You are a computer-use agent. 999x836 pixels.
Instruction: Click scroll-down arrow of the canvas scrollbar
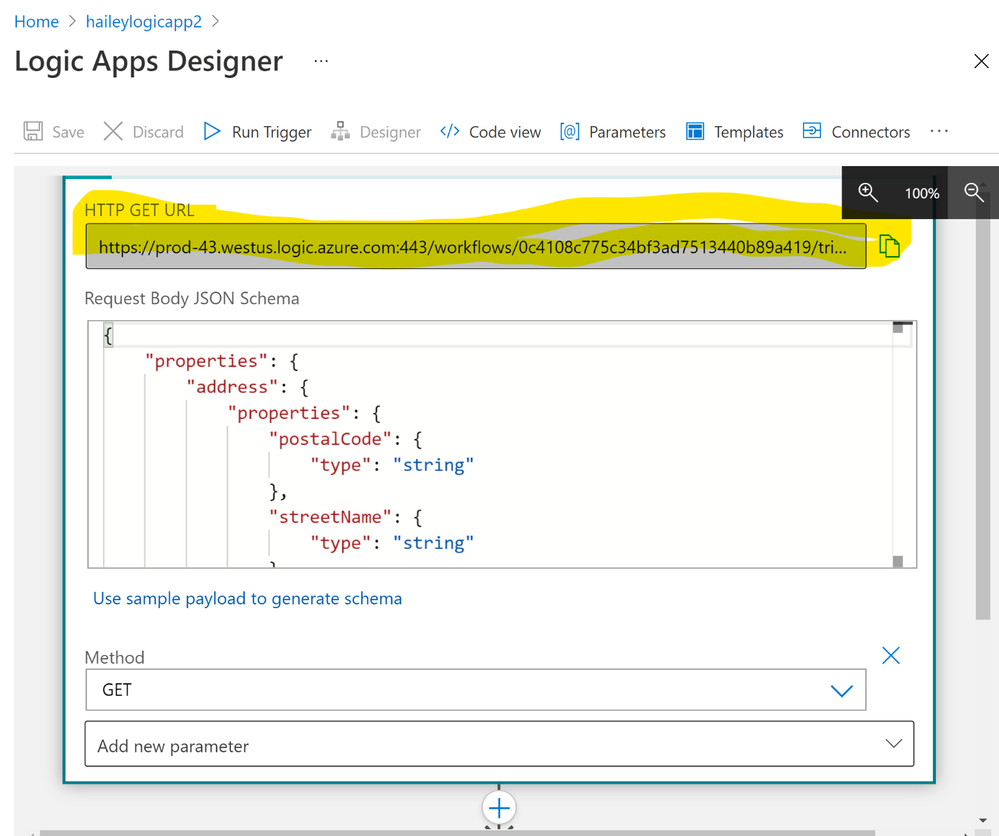click(982, 821)
